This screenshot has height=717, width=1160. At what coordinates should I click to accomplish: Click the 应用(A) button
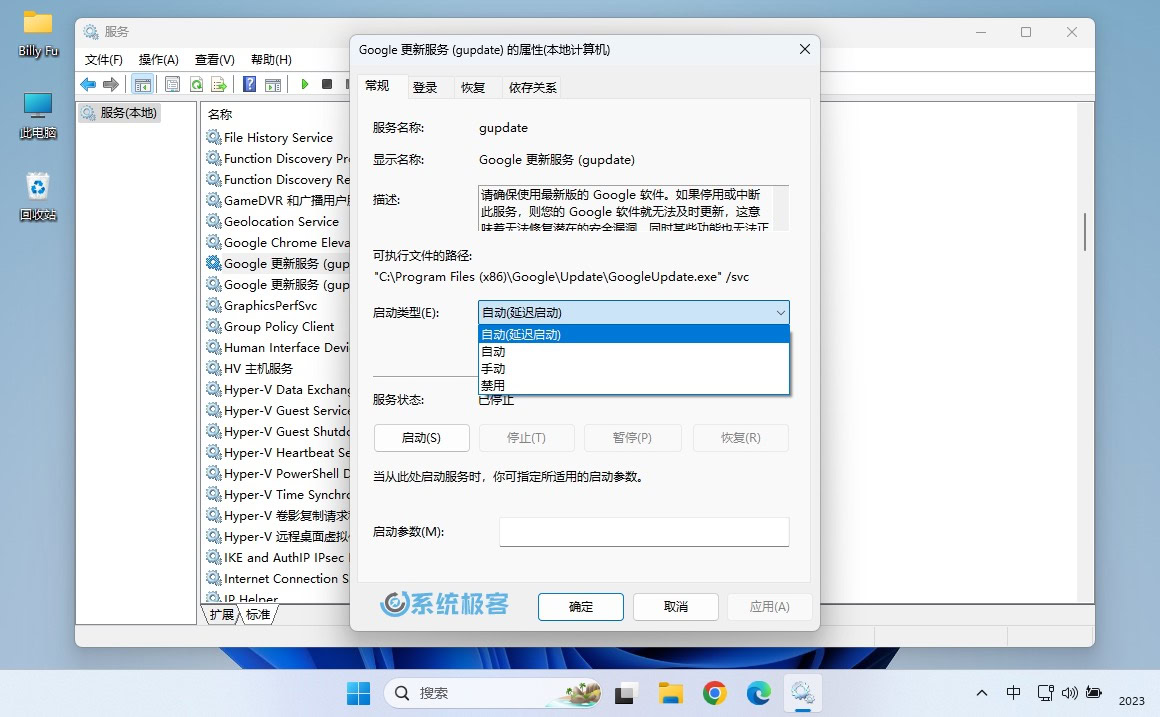point(769,607)
